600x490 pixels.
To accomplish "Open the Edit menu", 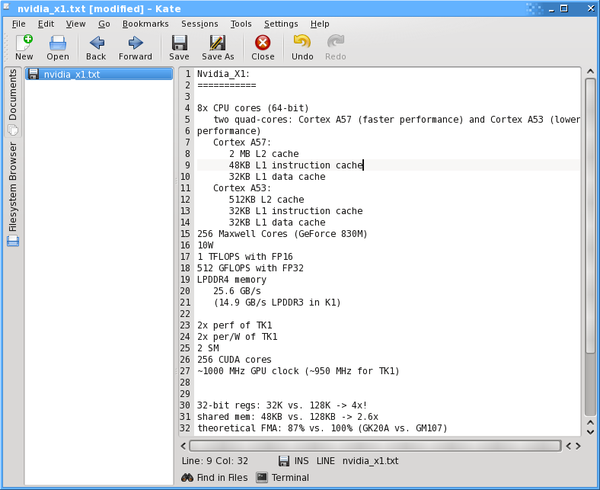I will point(46,24).
